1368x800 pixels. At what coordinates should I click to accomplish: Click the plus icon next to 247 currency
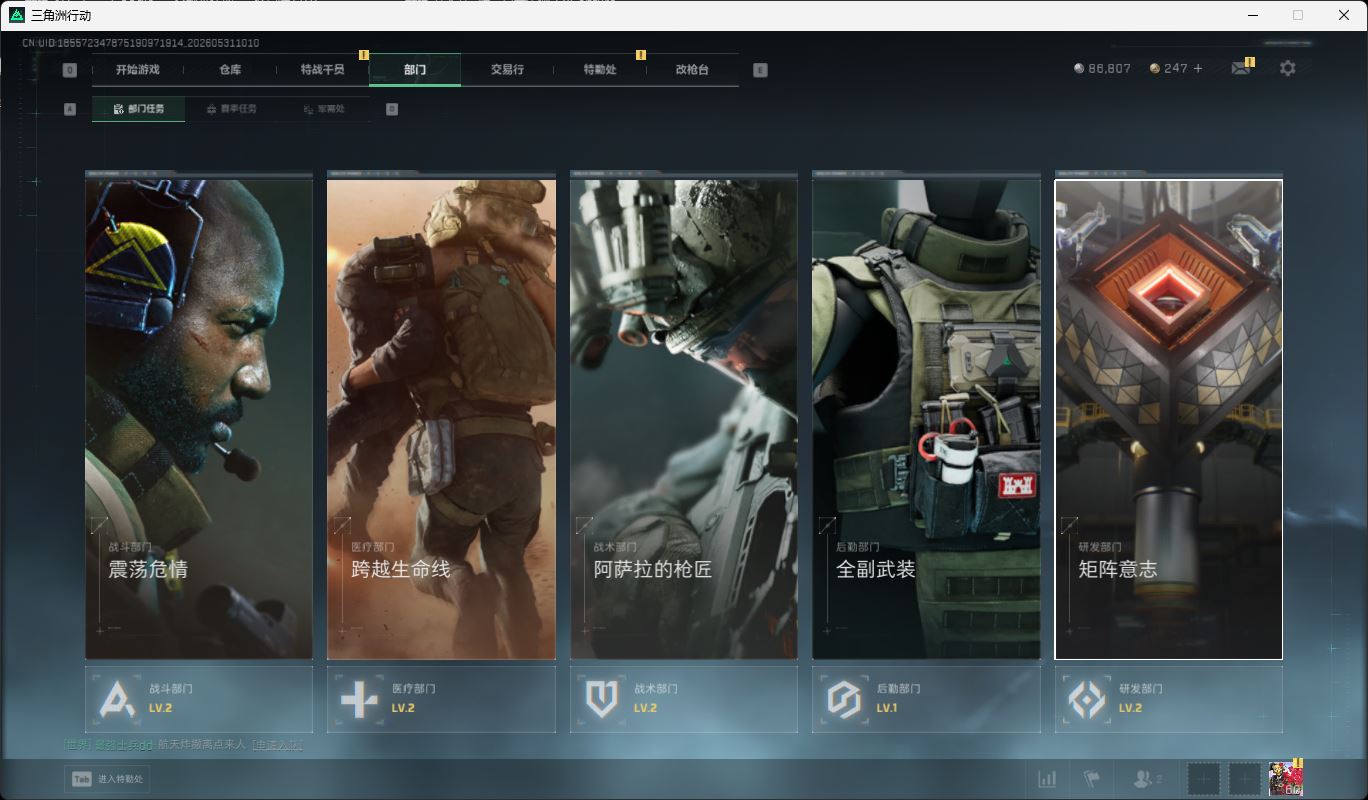coord(1198,68)
